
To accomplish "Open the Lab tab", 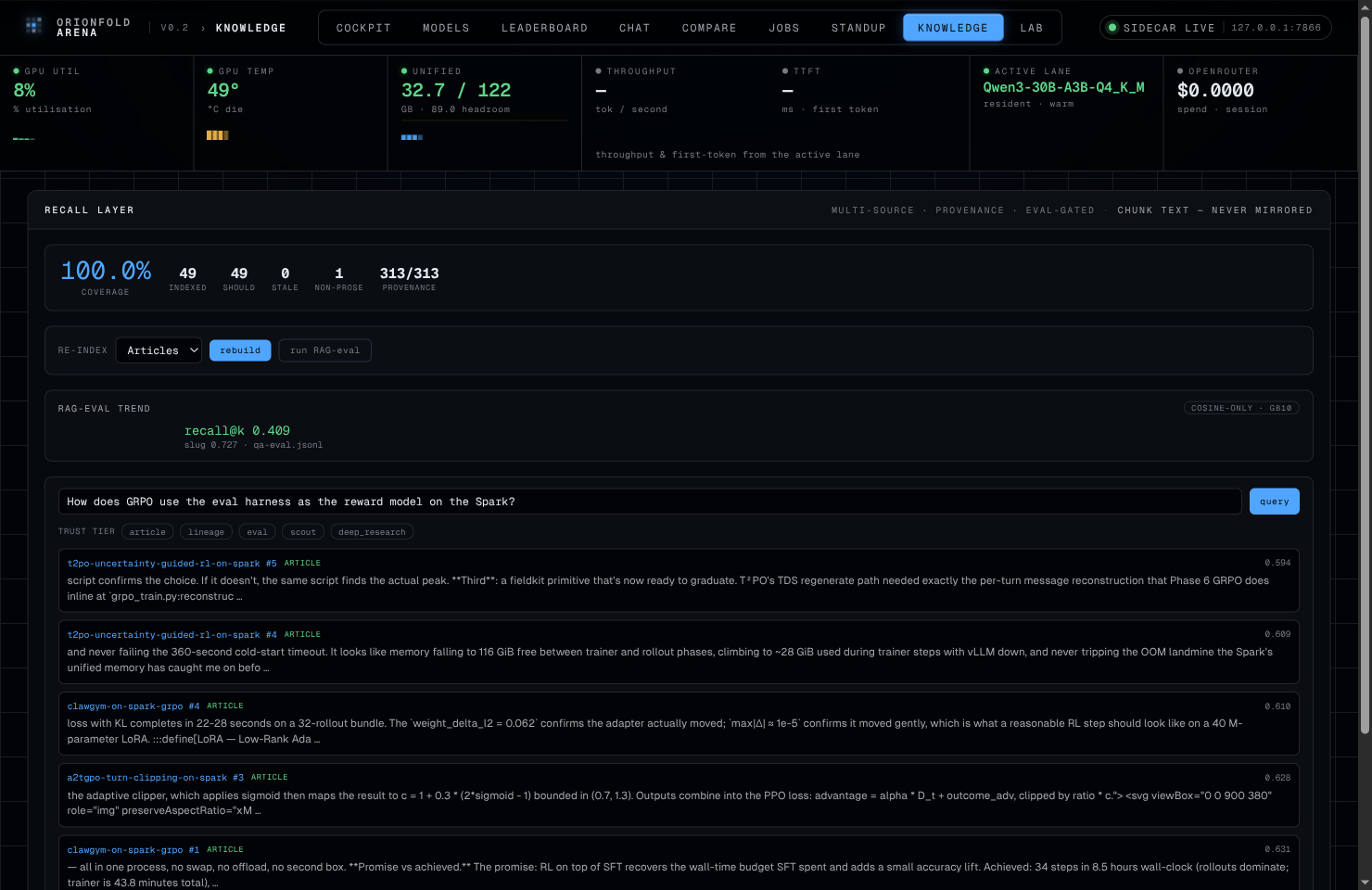I will (1032, 28).
